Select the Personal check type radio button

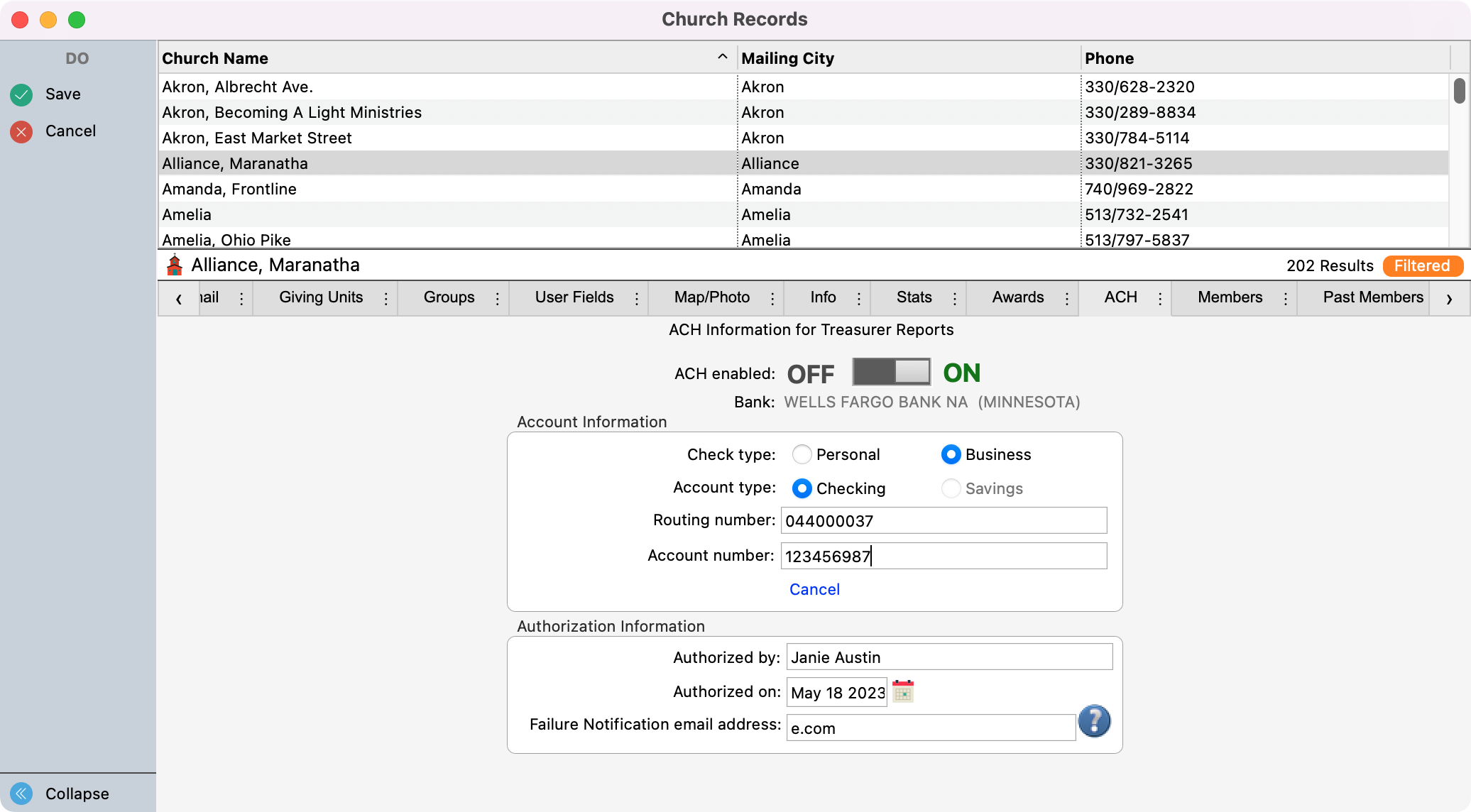pyautogui.click(x=802, y=454)
